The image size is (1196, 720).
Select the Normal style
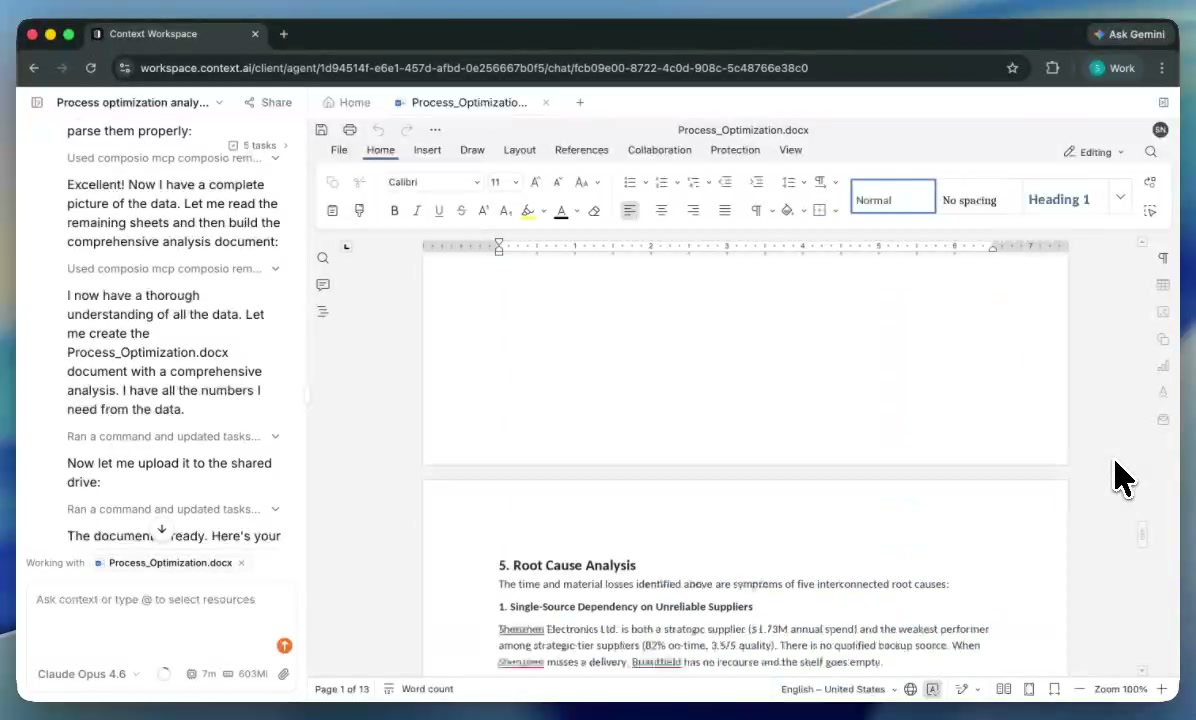click(892, 197)
